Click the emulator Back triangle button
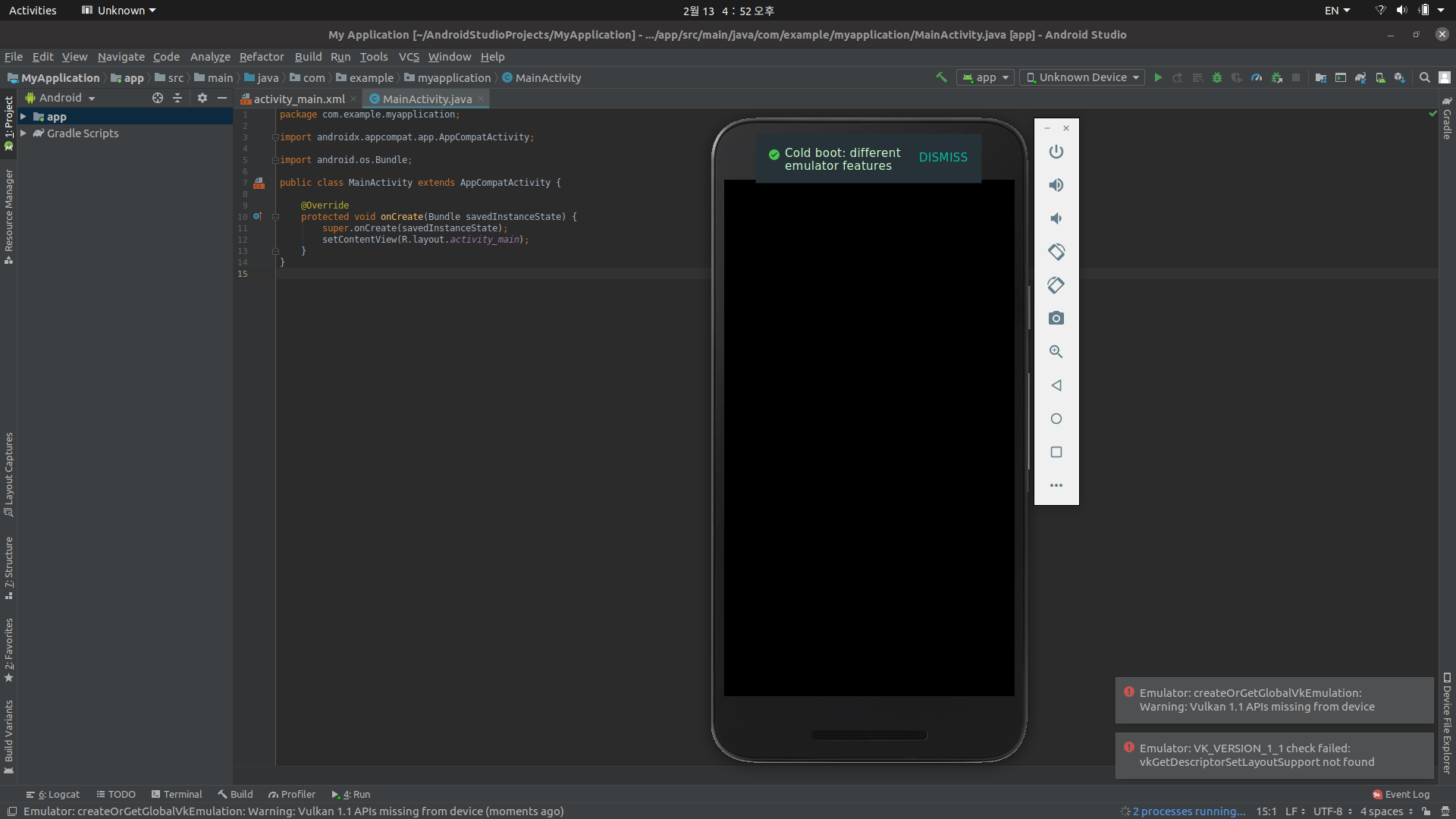Viewport: 1456px width, 819px height. 1056,385
